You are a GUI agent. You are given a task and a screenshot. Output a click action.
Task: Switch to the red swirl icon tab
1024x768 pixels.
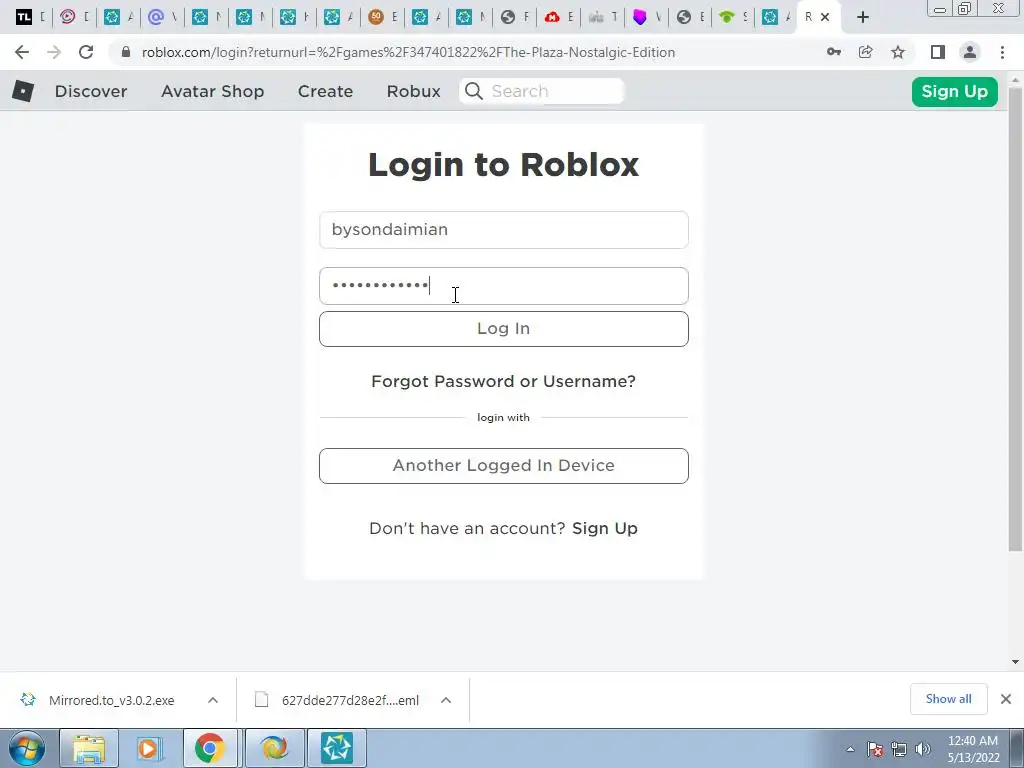tap(74, 18)
